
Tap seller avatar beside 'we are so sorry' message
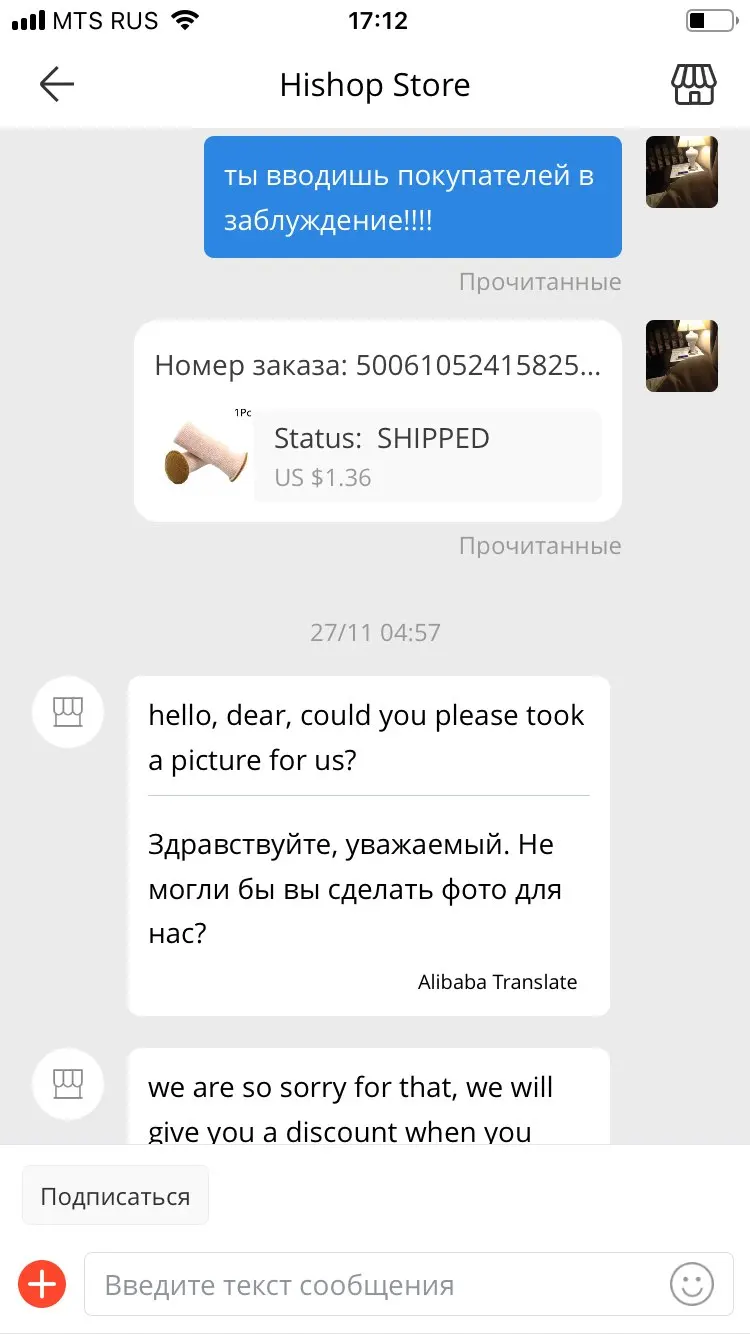(68, 1083)
